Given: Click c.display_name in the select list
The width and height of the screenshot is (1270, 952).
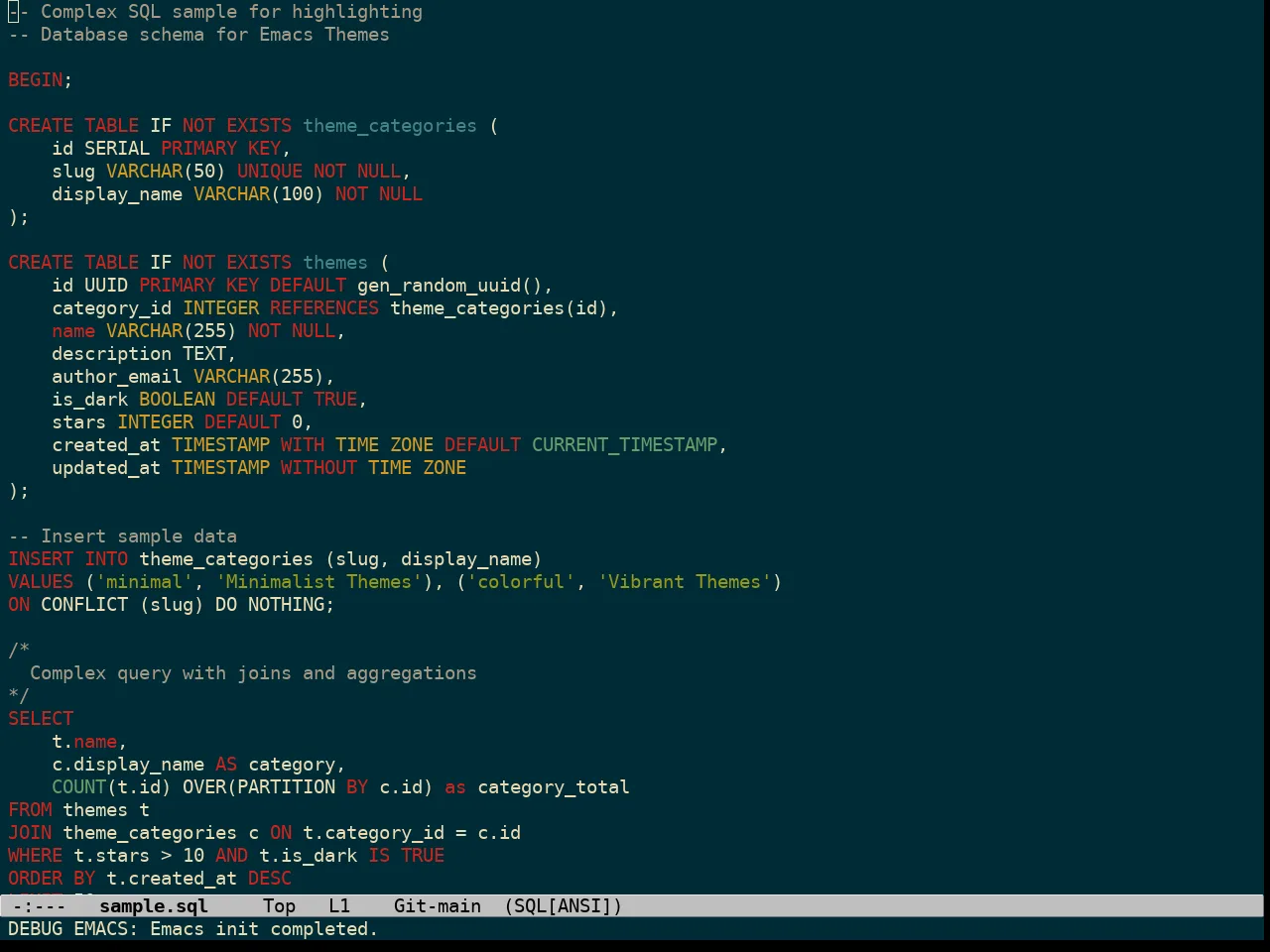Looking at the screenshot, I should (128, 764).
